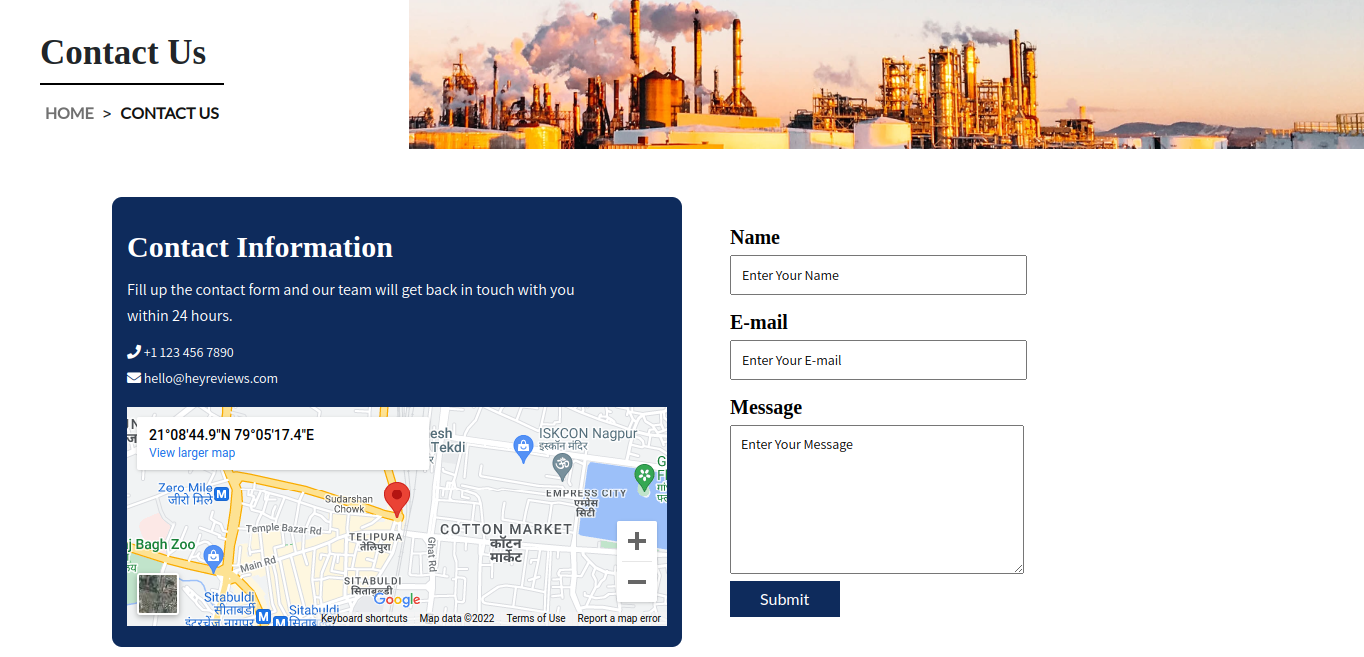Viewport: 1364px width, 657px height.
Task: Click the envelope icon beside the email
Action: coord(134,378)
